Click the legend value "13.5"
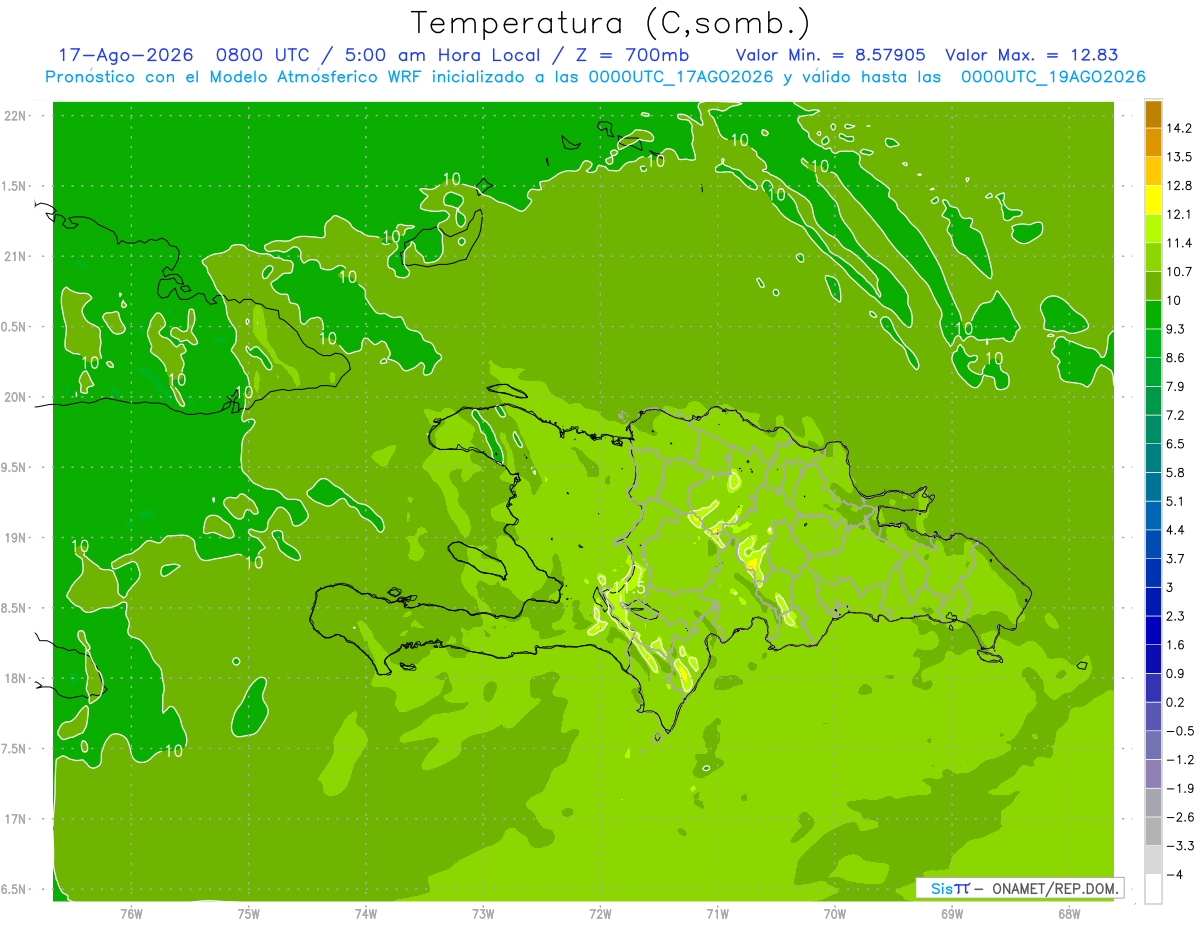The width and height of the screenshot is (1200, 927). pos(1178,157)
